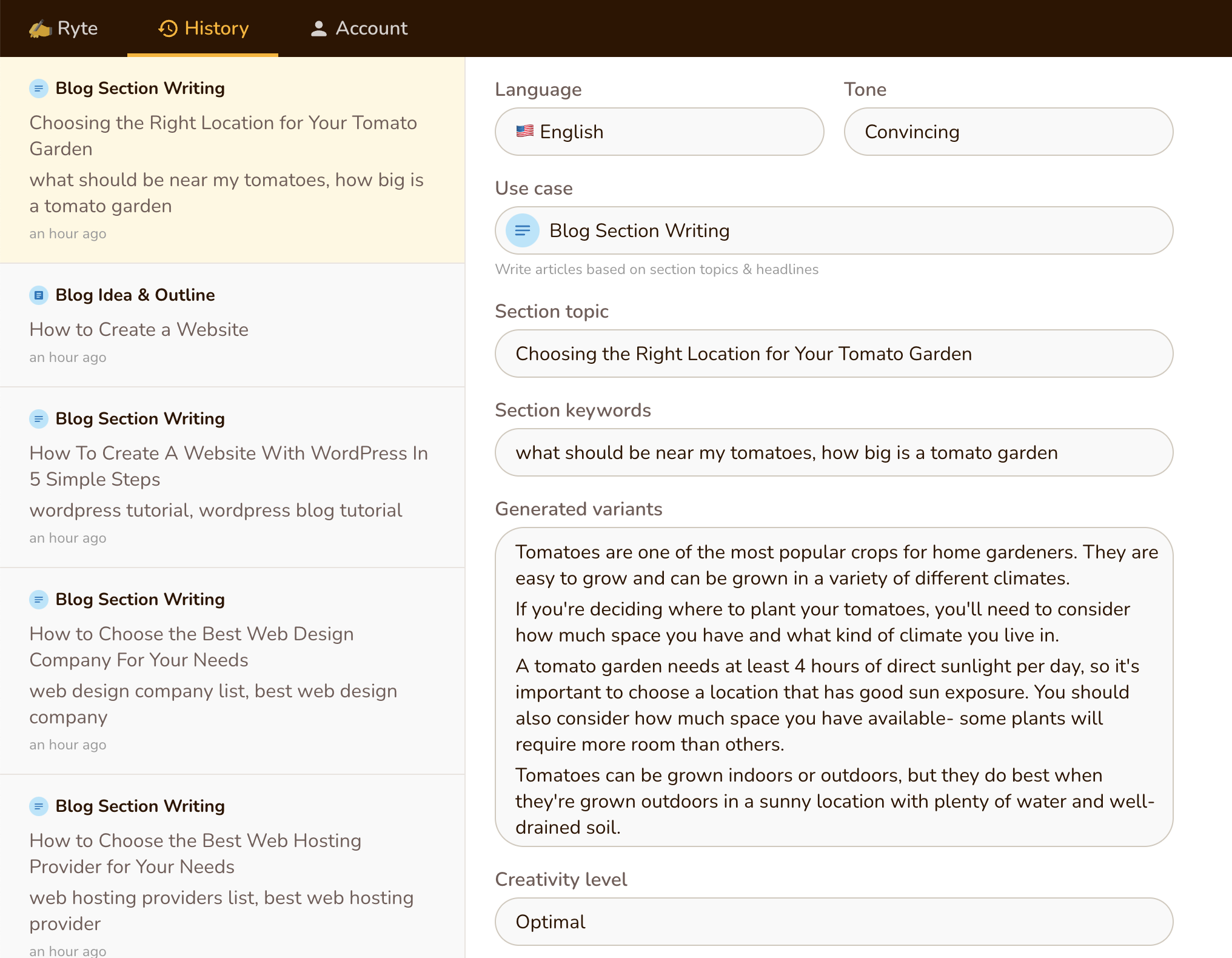Open the Use case dropdown
Screen dimensions: 1232x958
[x=834, y=230]
